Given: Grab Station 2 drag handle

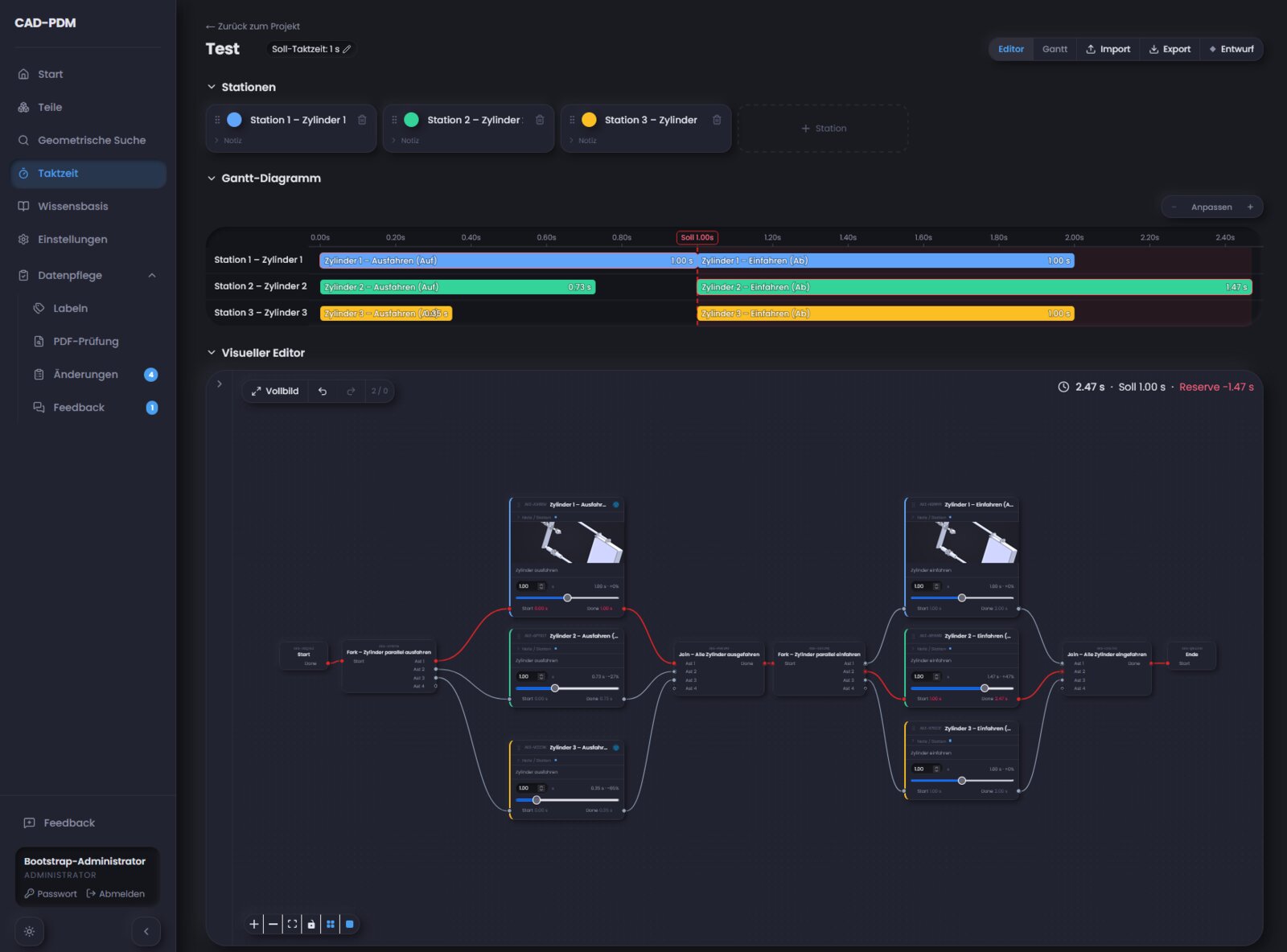Looking at the screenshot, I should coord(394,120).
